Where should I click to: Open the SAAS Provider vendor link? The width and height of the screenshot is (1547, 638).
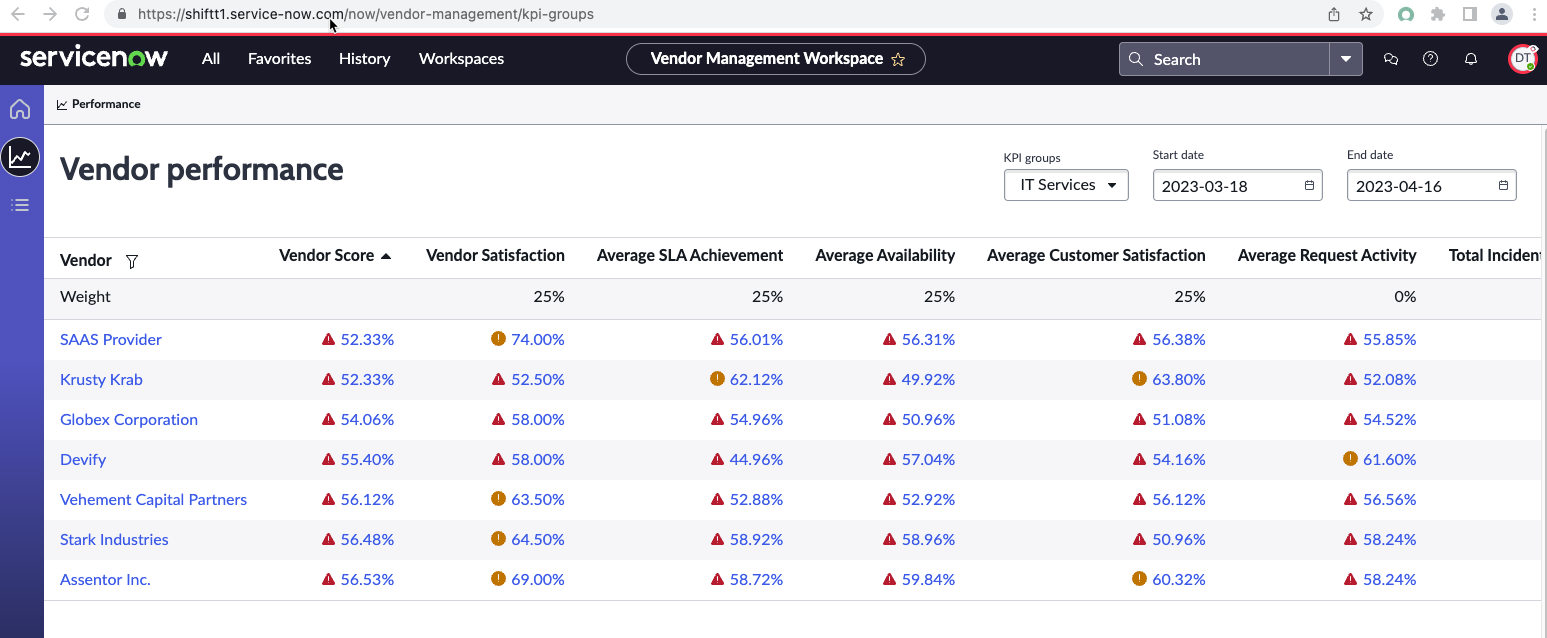pyautogui.click(x=111, y=340)
